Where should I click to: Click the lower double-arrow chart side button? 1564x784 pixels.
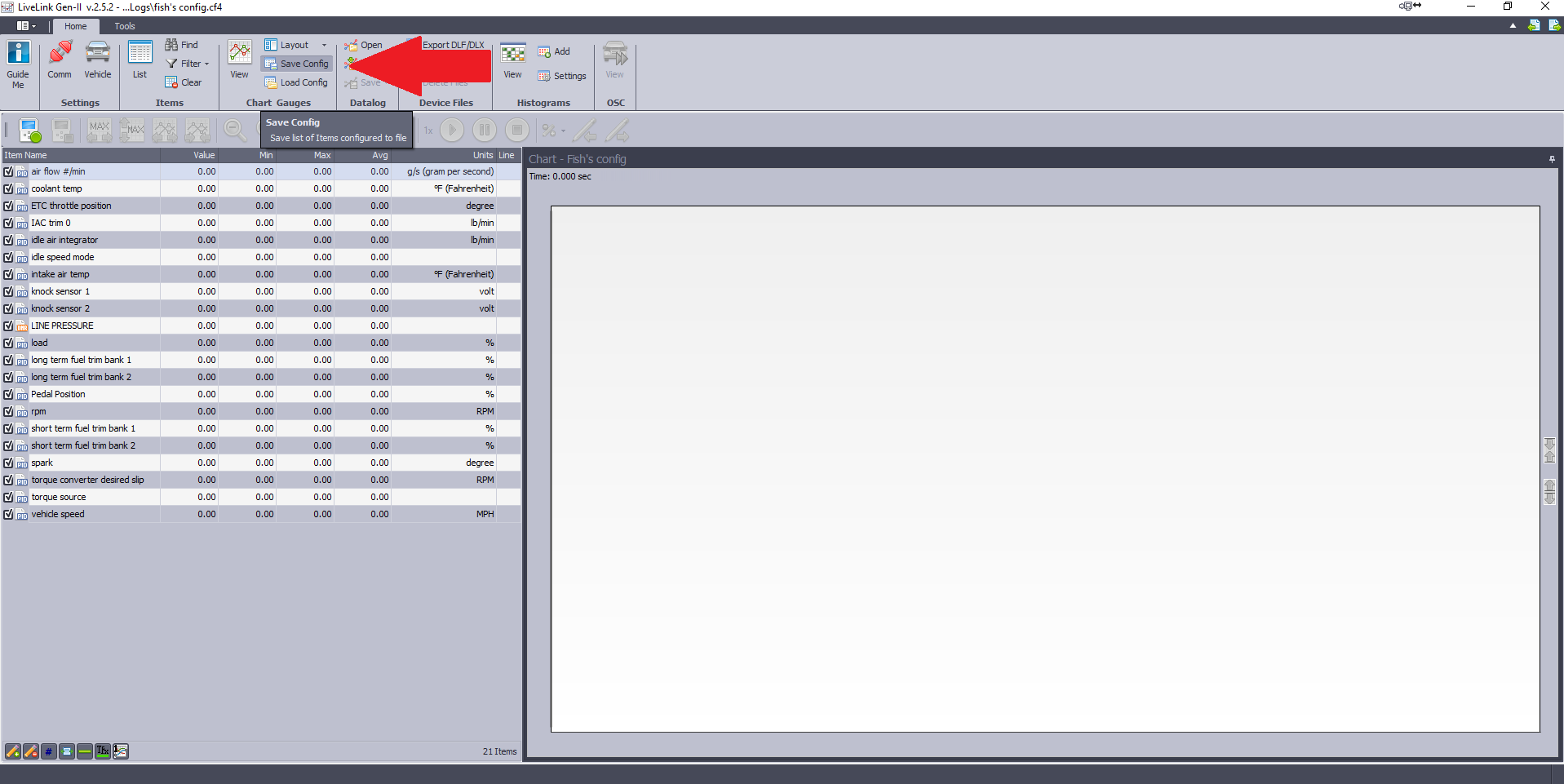[1550, 492]
